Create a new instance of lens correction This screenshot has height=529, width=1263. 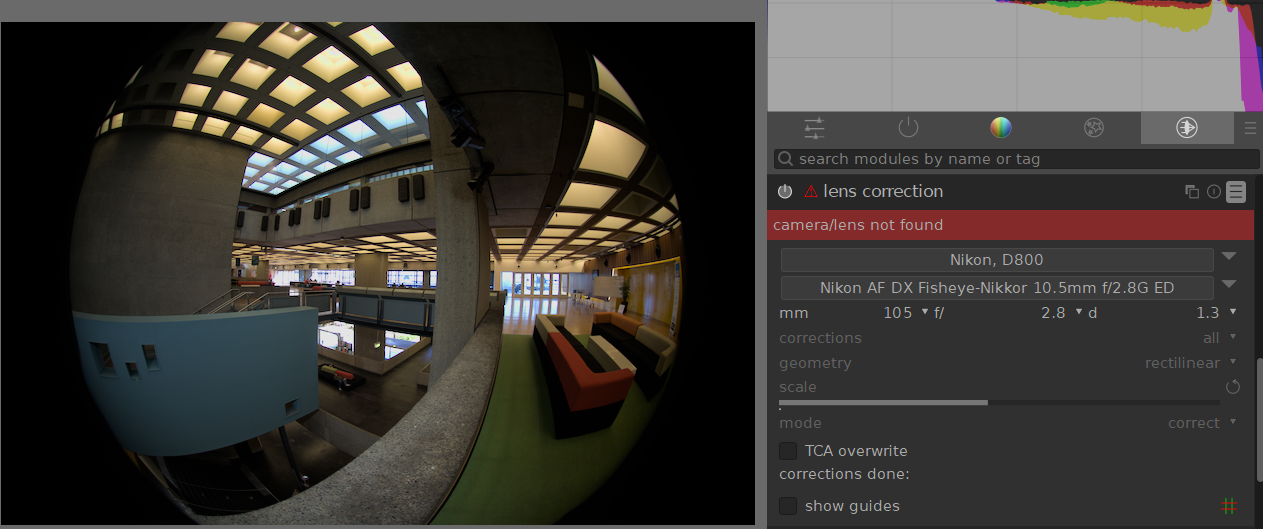coord(1191,192)
